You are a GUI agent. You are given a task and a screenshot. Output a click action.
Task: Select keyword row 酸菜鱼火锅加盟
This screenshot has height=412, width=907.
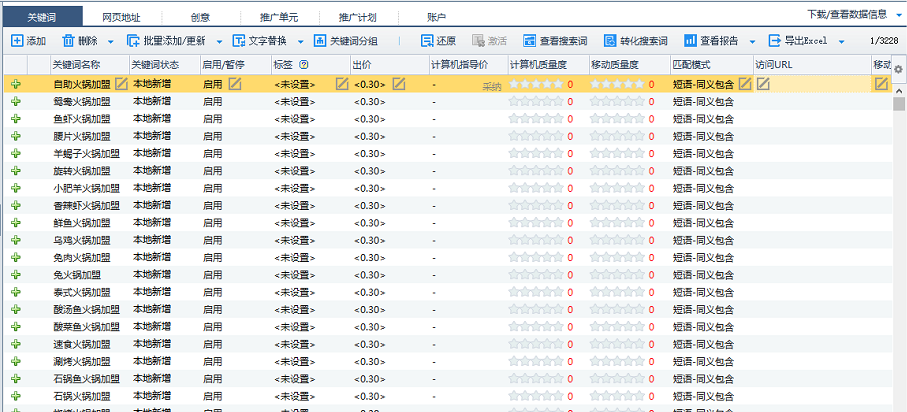447,326
